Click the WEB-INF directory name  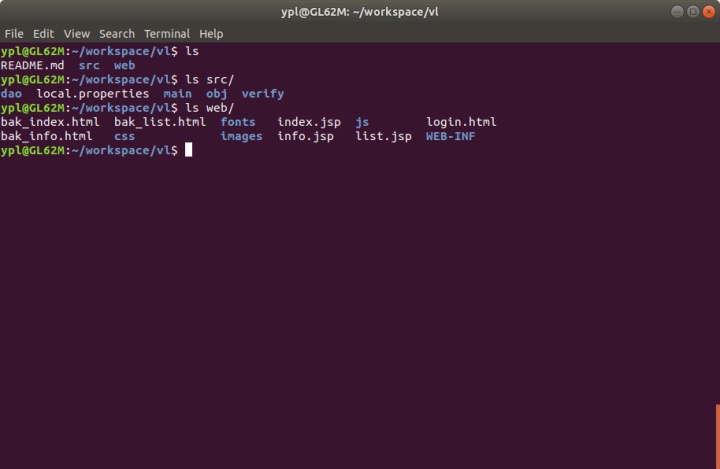pos(450,136)
